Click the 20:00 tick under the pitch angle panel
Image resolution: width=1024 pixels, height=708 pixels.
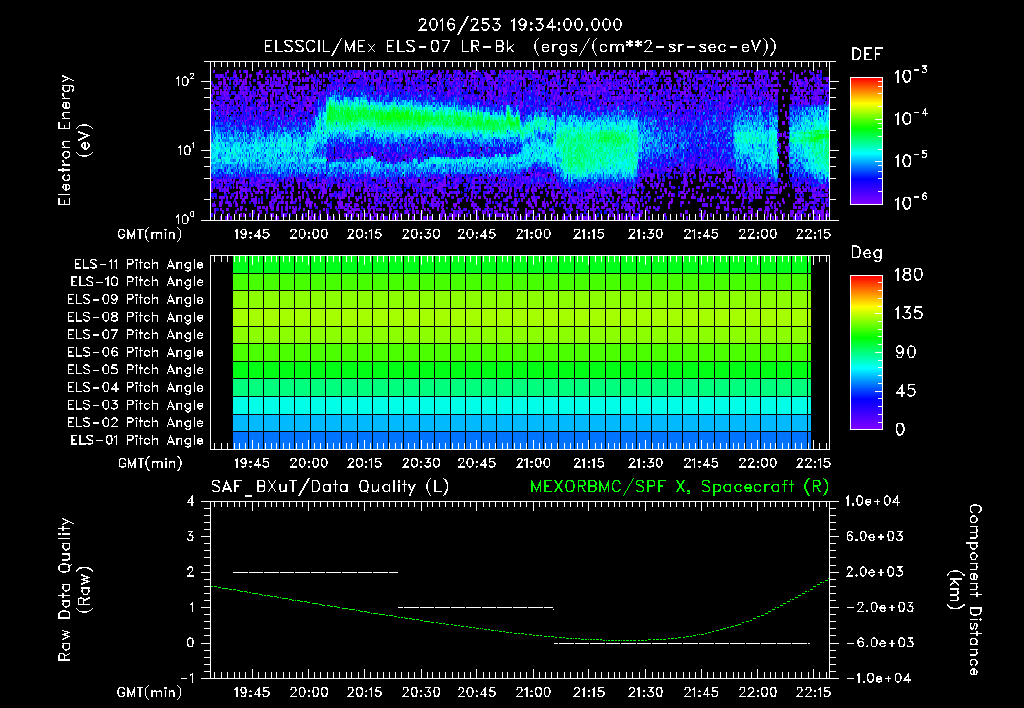(308, 464)
